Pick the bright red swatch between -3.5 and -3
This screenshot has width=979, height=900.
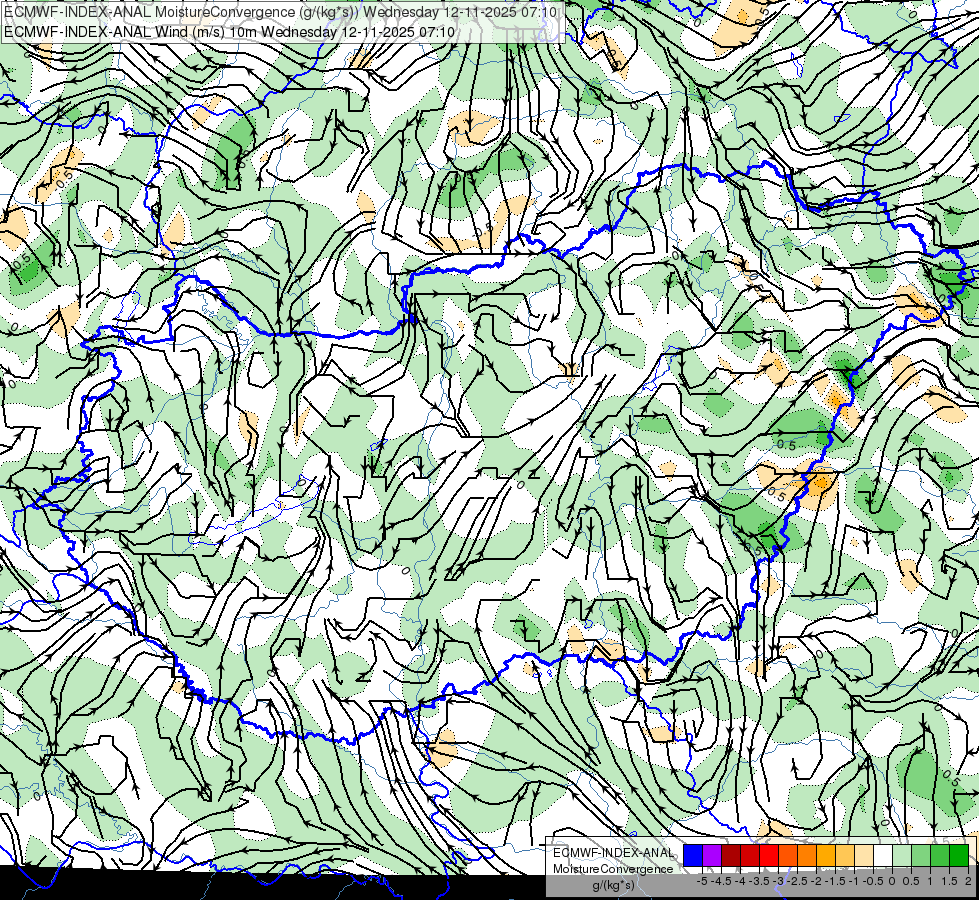pyautogui.click(x=769, y=855)
